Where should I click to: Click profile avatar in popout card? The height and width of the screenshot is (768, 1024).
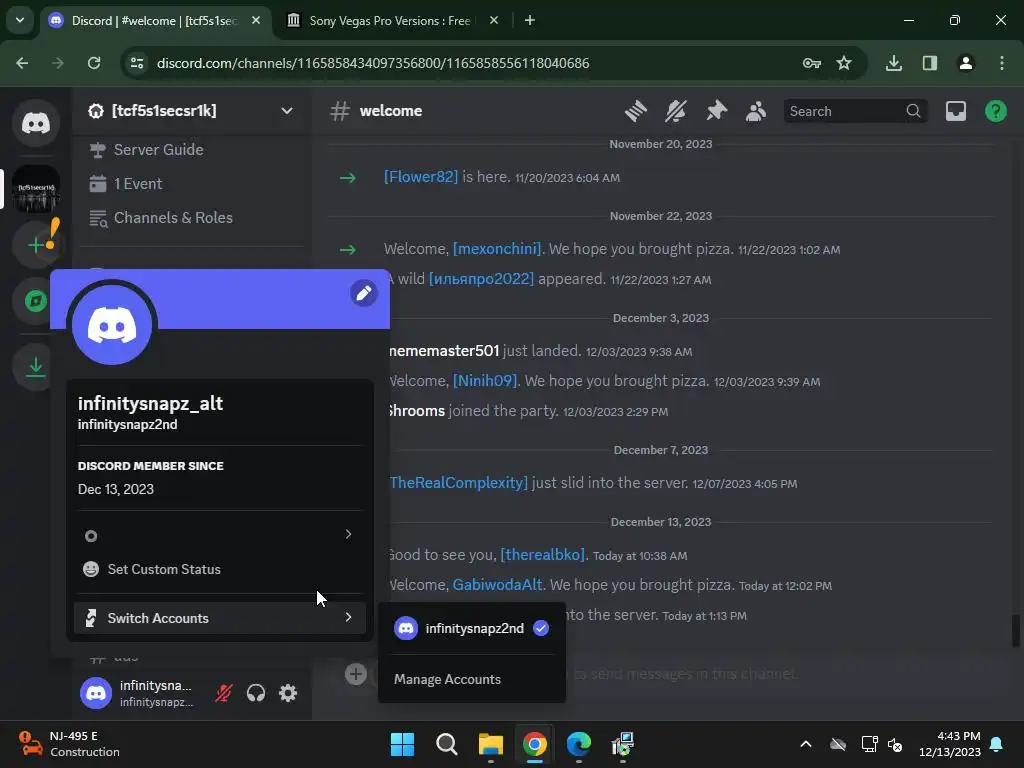[x=112, y=325]
